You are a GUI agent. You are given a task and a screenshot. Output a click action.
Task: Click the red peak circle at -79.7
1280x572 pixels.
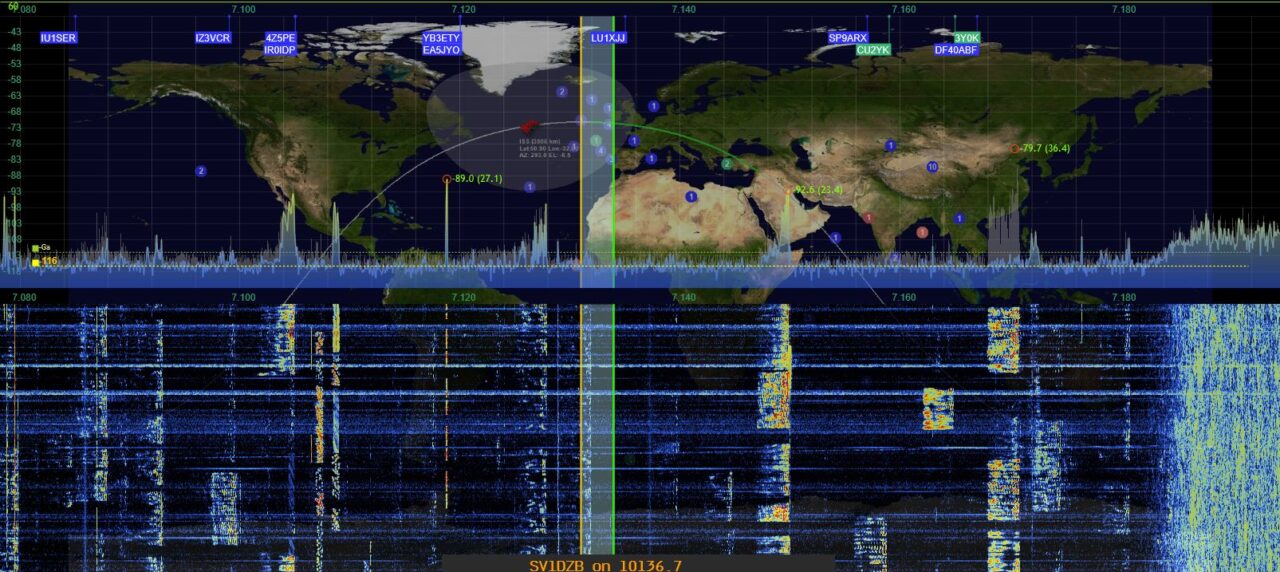click(x=1014, y=149)
